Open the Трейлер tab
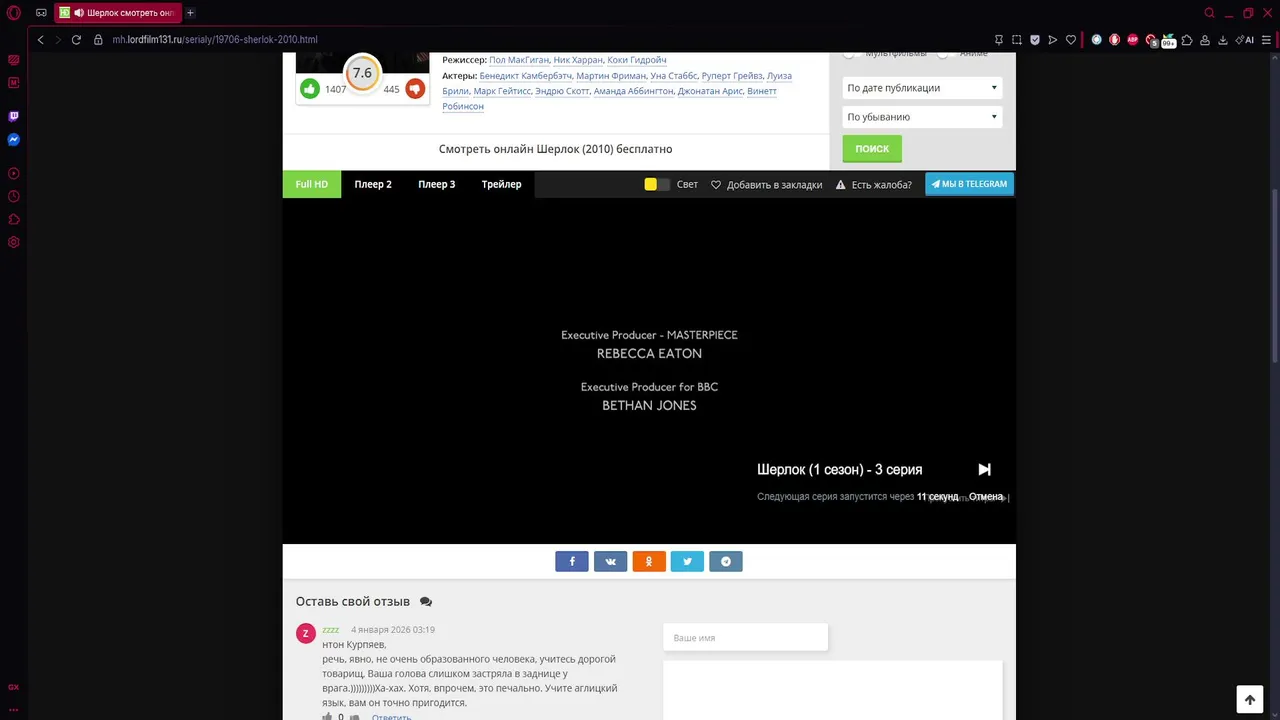This screenshot has height=720, width=1280. (501, 184)
